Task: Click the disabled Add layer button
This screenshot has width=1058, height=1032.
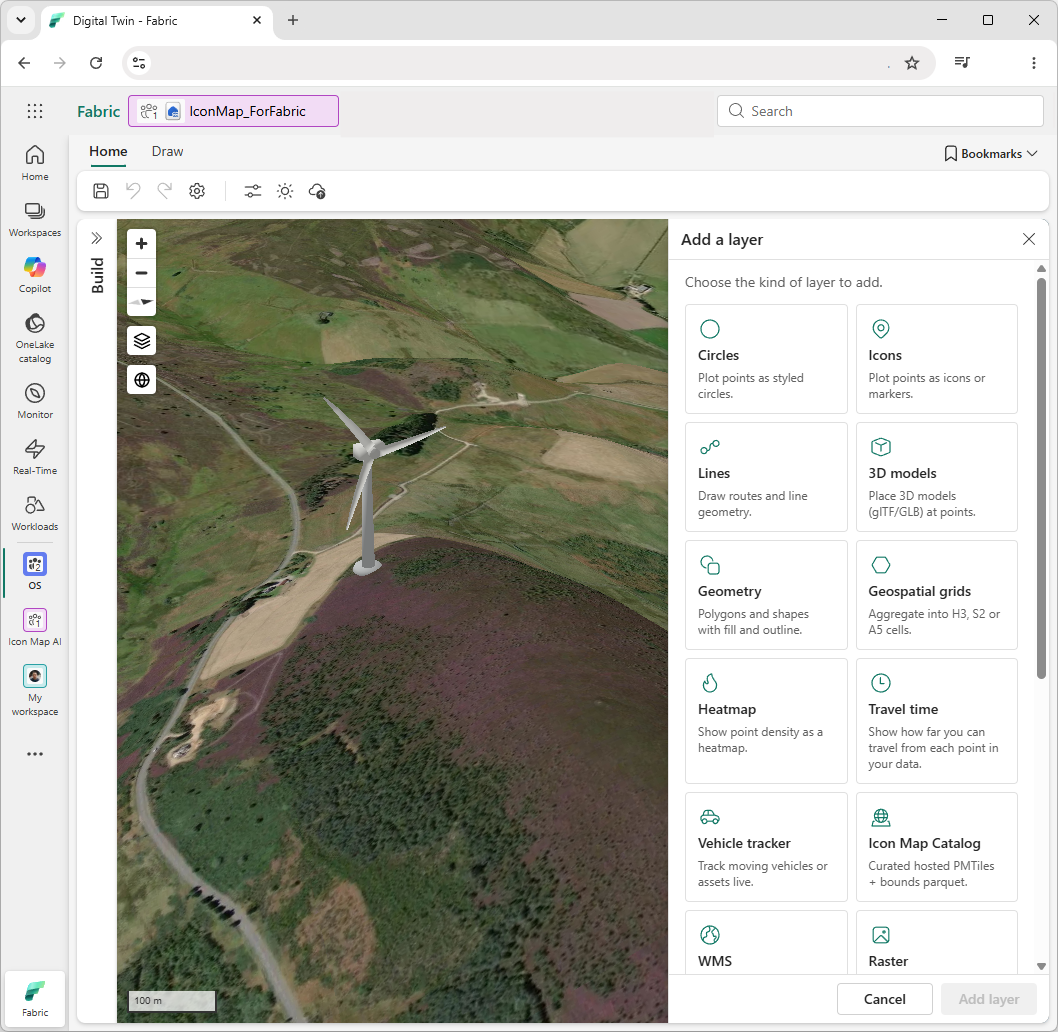Action: tap(989, 999)
